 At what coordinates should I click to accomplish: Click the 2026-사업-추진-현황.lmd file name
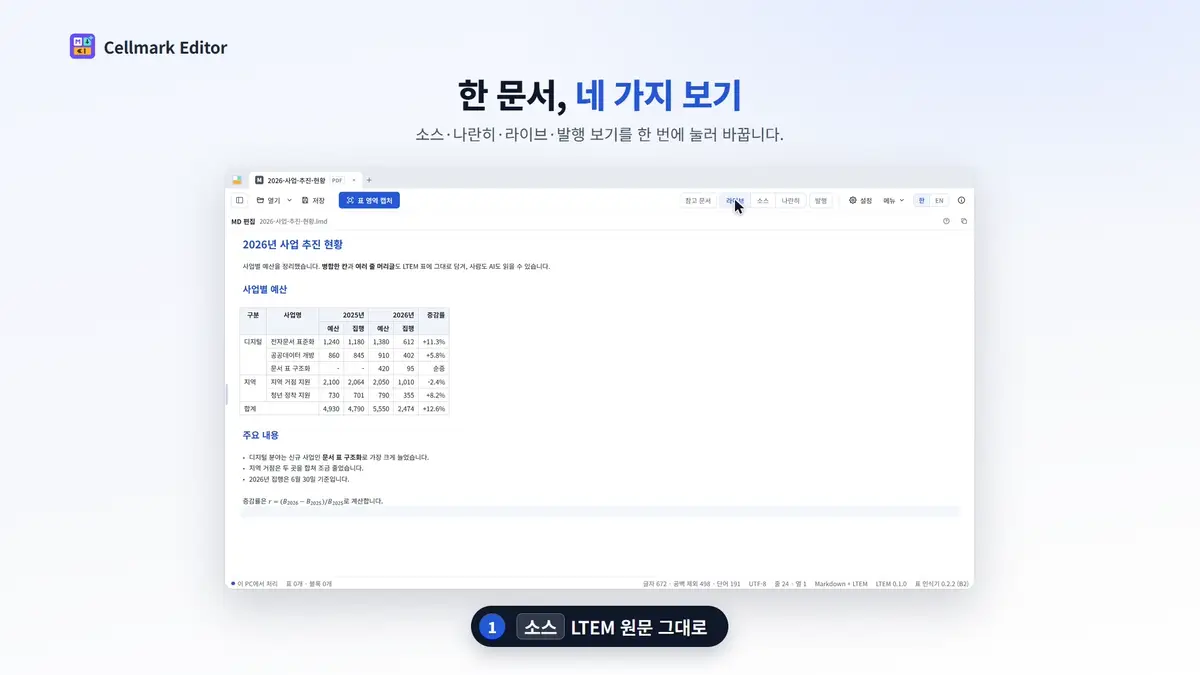(294, 221)
